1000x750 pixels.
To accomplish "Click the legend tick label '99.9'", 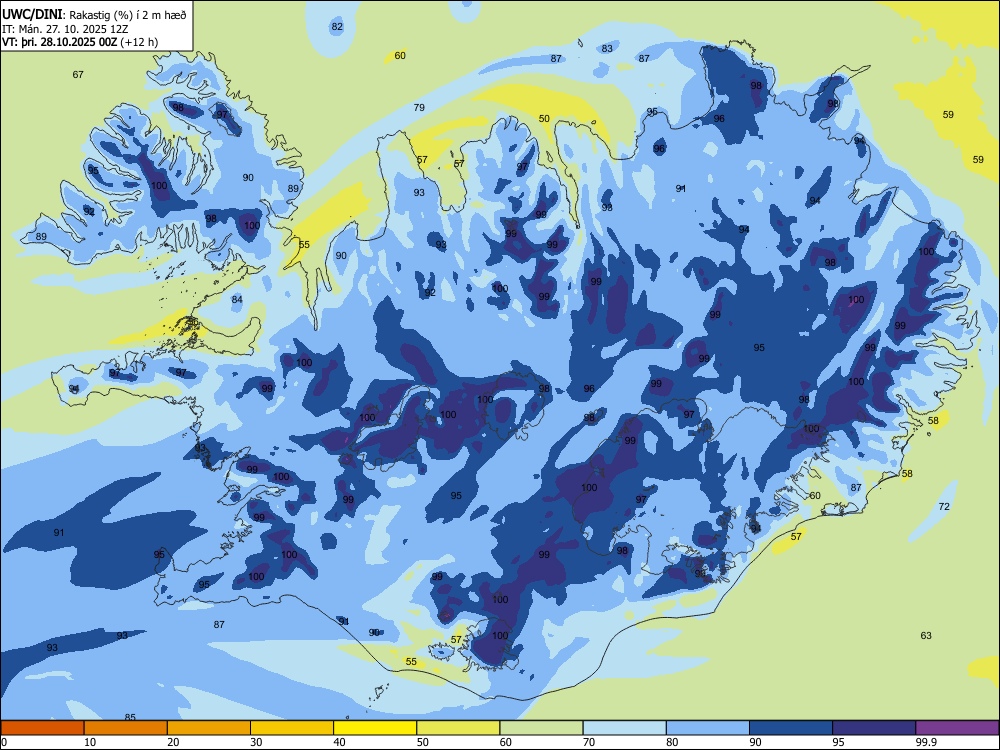I will coord(925,742).
